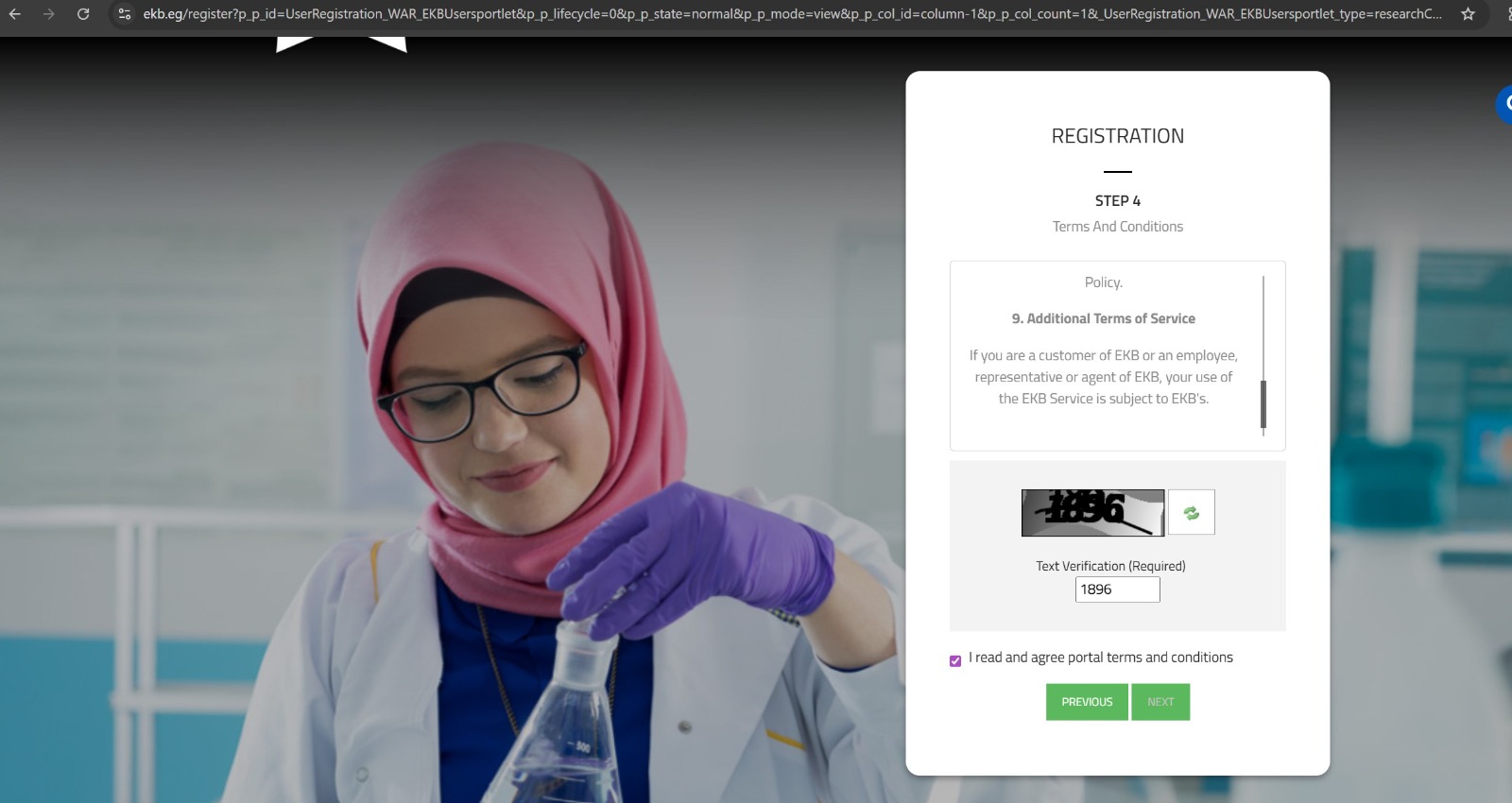This screenshot has width=1512, height=803.
Task: Bookmark this page with the star
Action: click(1468, 14)
